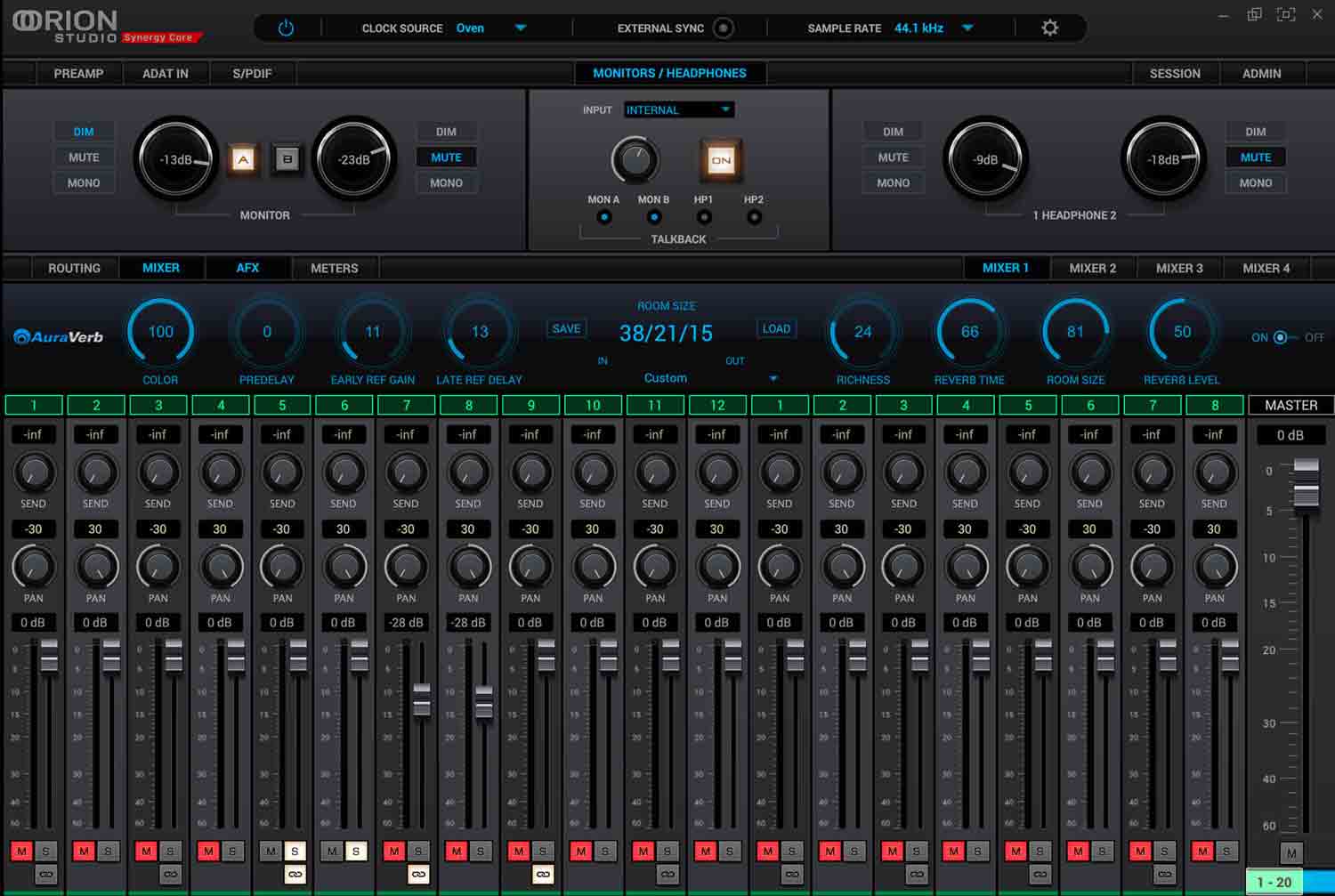This screenshot has height=896, width=1335.
Task: Solo channel 5 with the S button
Action: pos(295,852)
